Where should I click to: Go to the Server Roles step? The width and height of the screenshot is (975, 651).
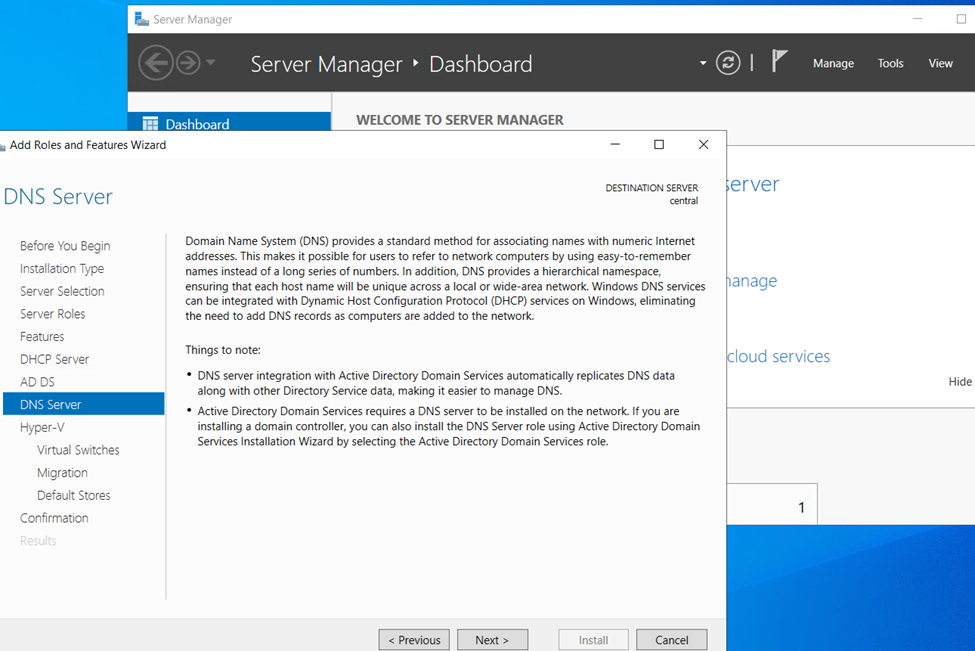(x=53, y=314)
